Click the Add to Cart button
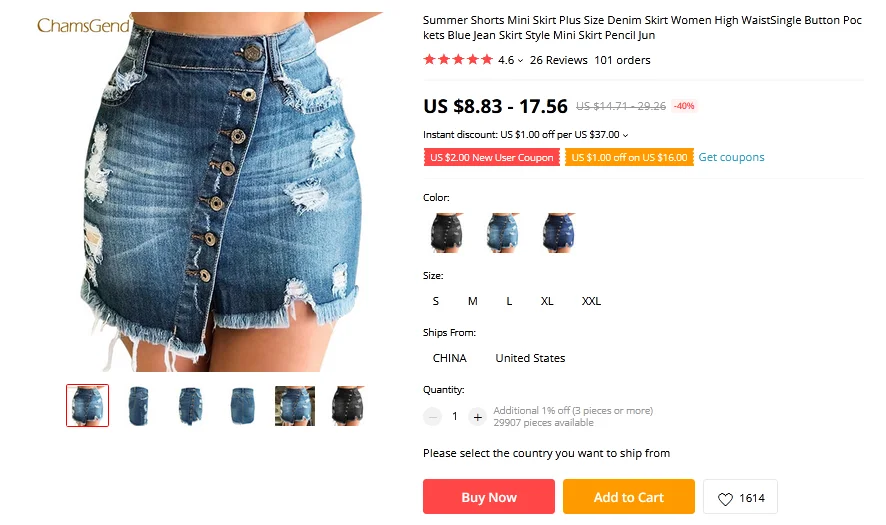This screenshot has height=525, width=886. pyautogui.click(x=629, y=497)
